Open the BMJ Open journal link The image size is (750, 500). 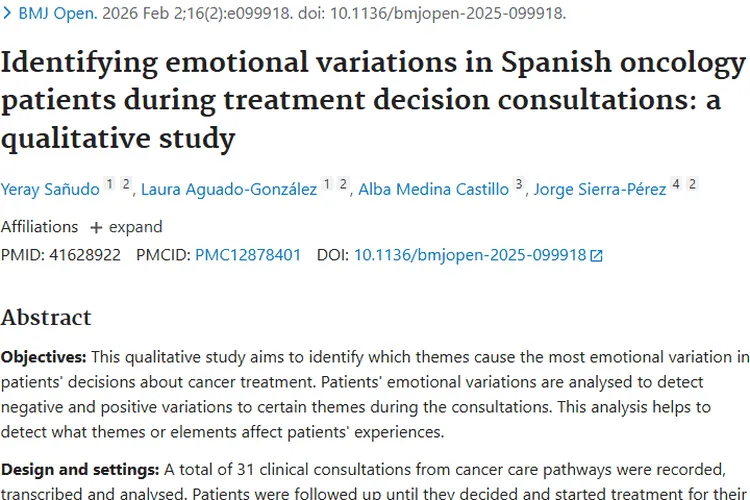56,14
